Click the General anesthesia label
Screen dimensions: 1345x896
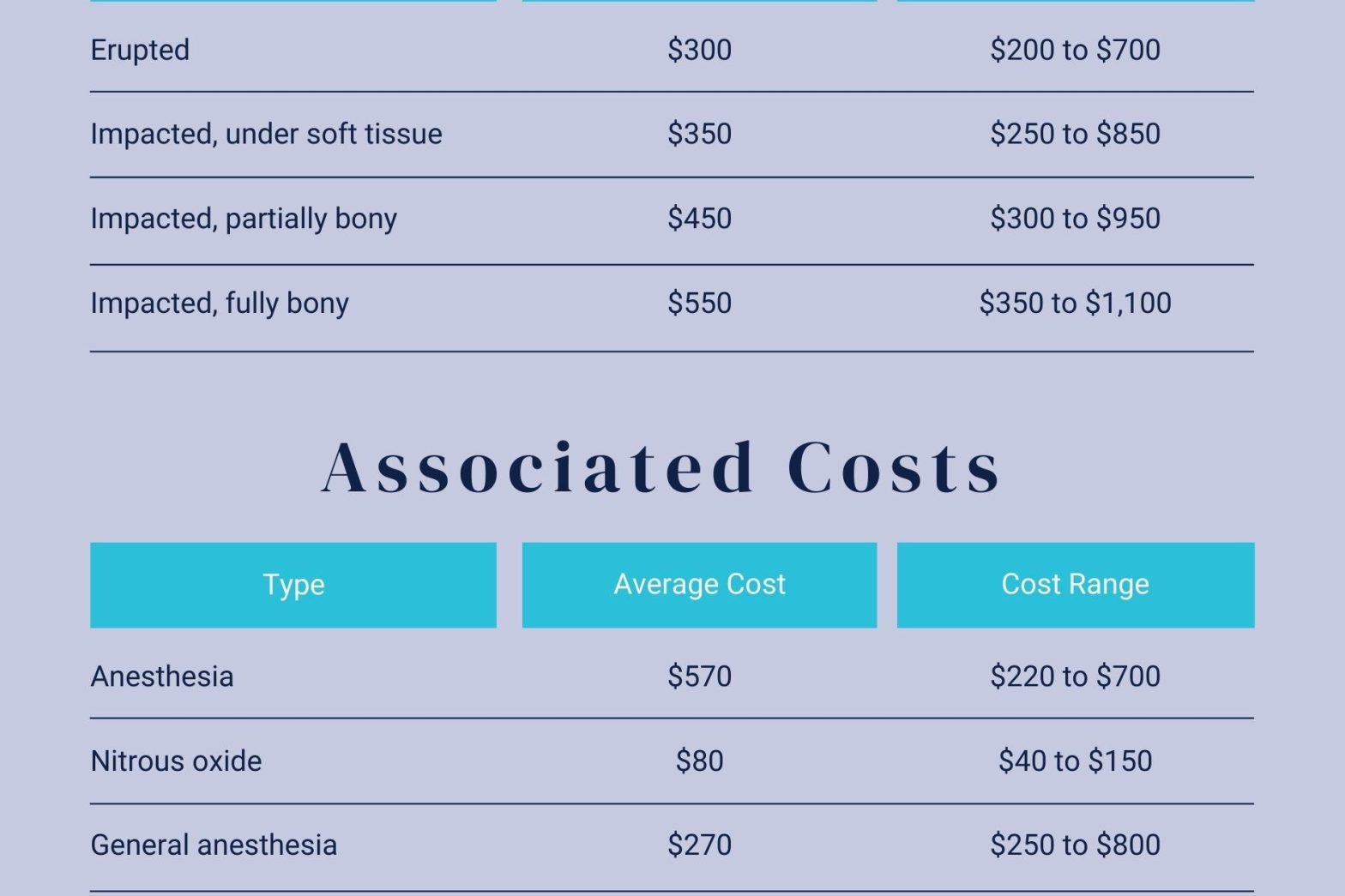pos(214,845)
